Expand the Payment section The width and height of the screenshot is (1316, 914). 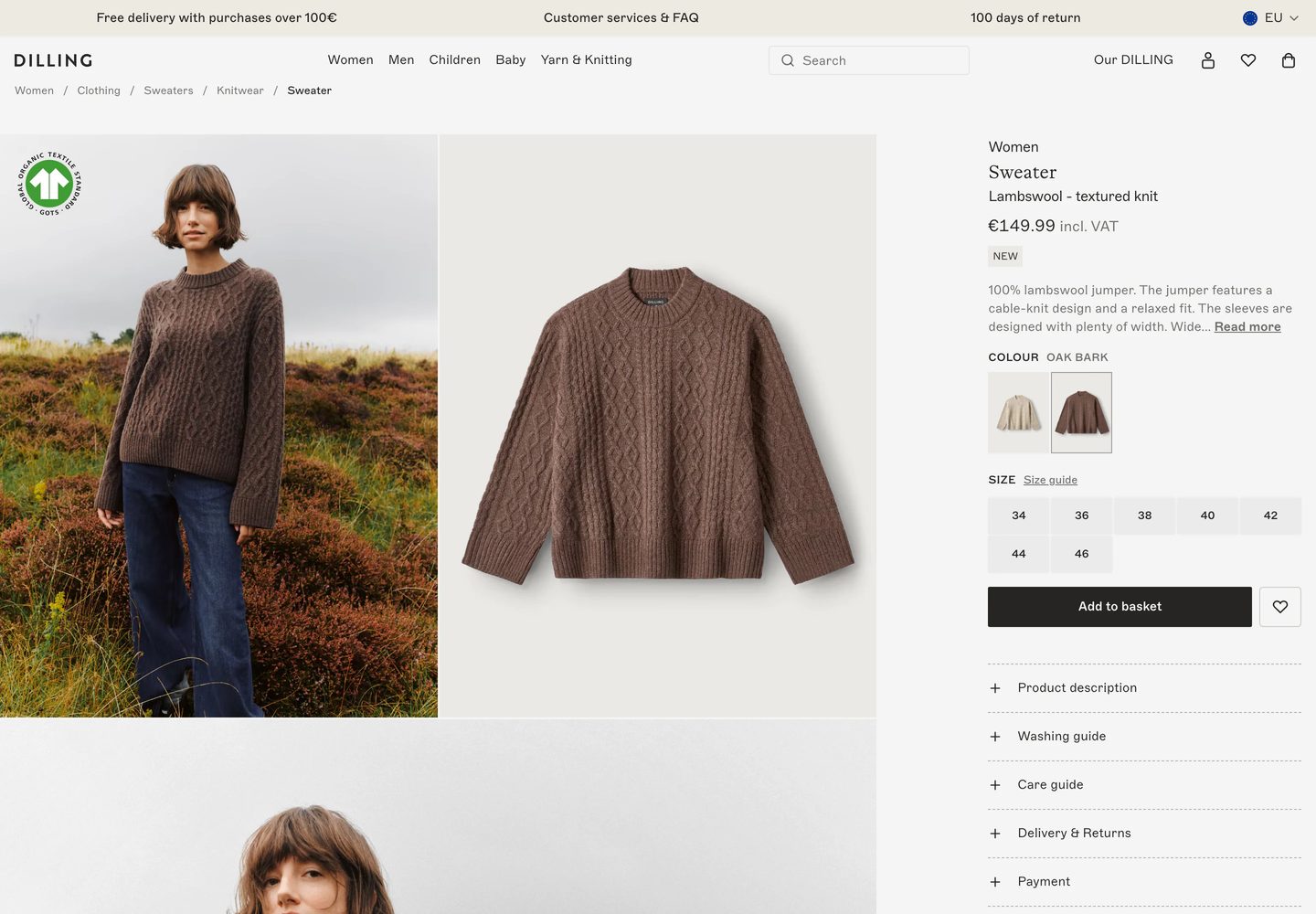coord(1144,882)
